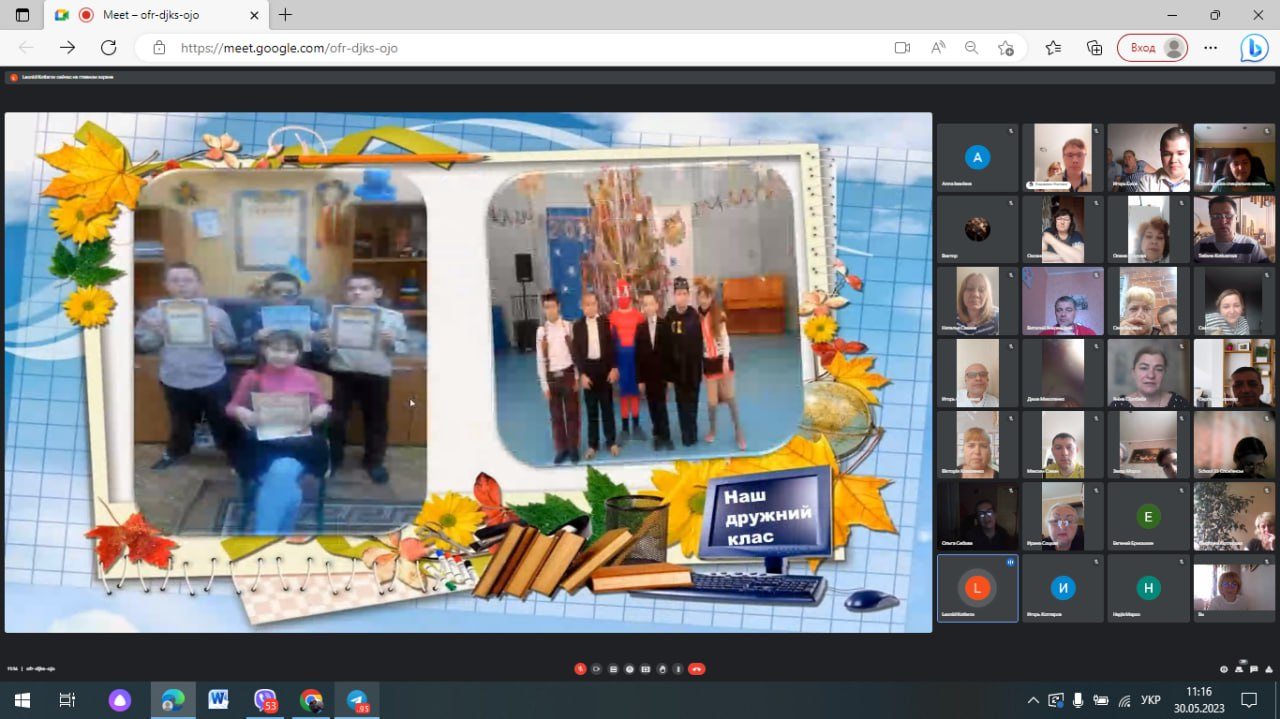
Task: Open the chat panel icon
Action: tap(1254, 670)
